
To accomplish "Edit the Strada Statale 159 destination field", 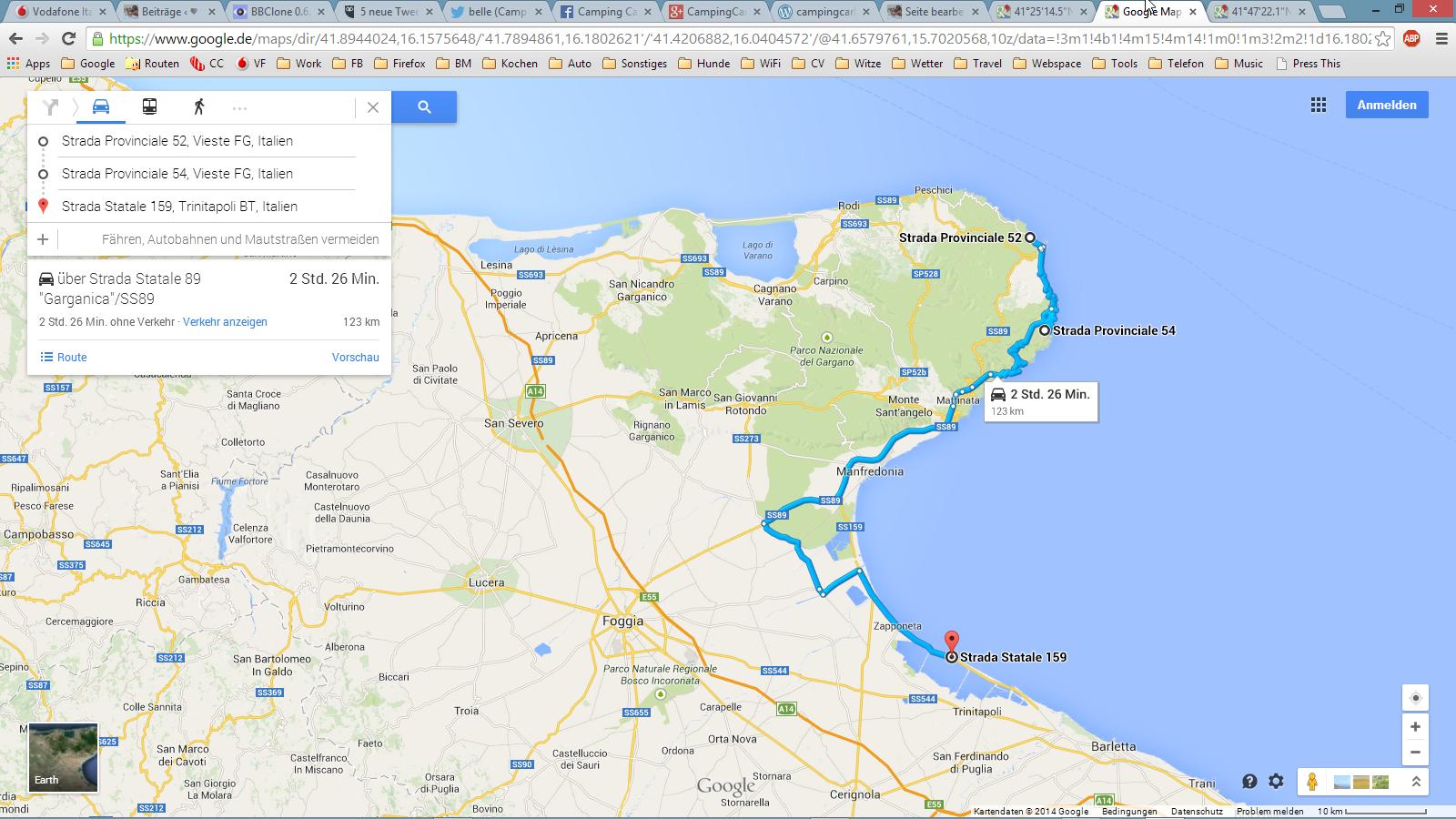I will (x=207, y=207).
